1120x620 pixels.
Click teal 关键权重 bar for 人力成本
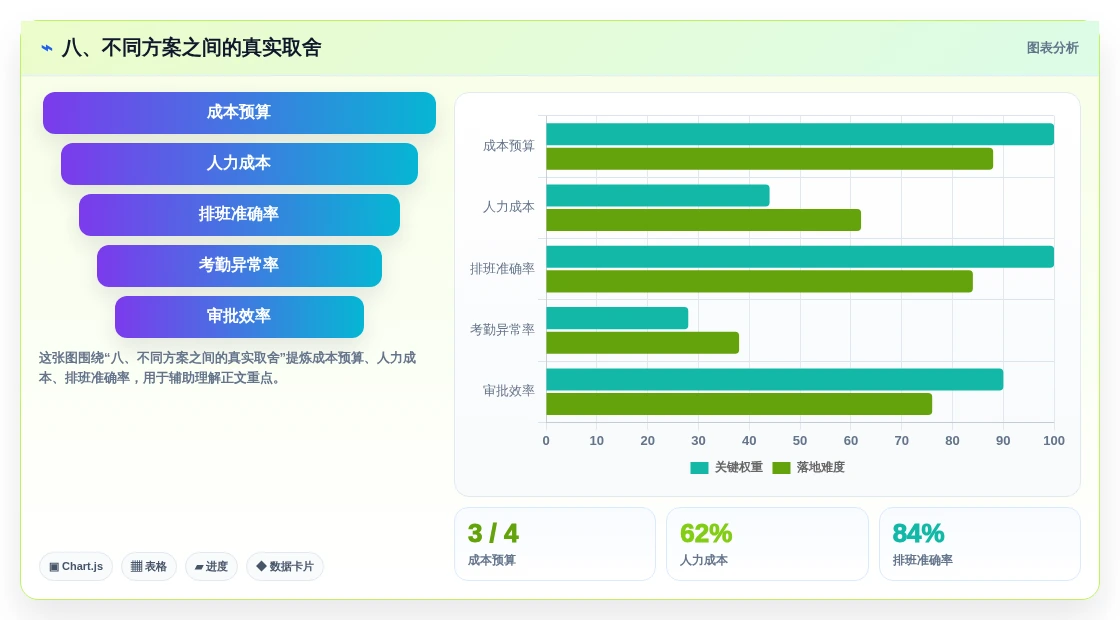pos(658,196)
